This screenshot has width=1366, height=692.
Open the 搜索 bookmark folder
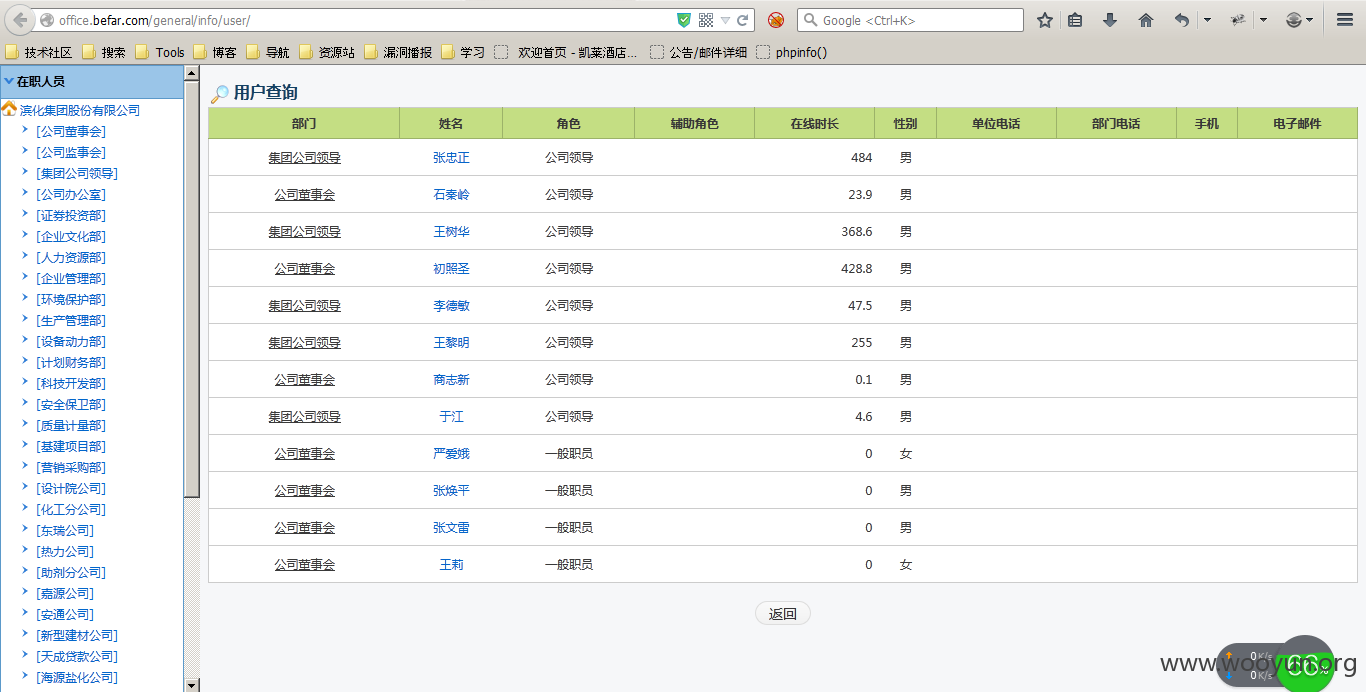[x=104, y=52]
